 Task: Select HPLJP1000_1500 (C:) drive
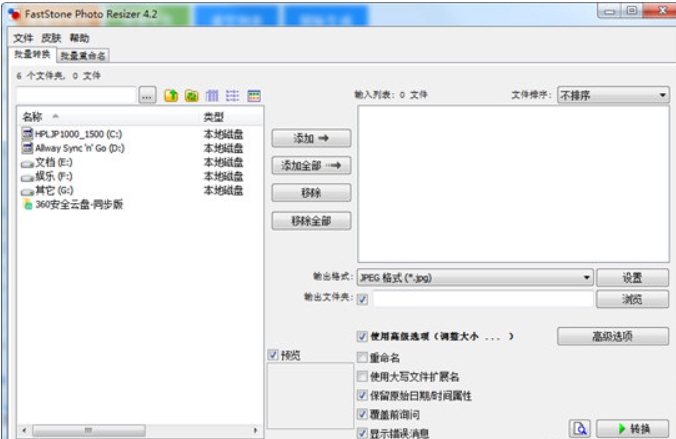coord(72,134)
